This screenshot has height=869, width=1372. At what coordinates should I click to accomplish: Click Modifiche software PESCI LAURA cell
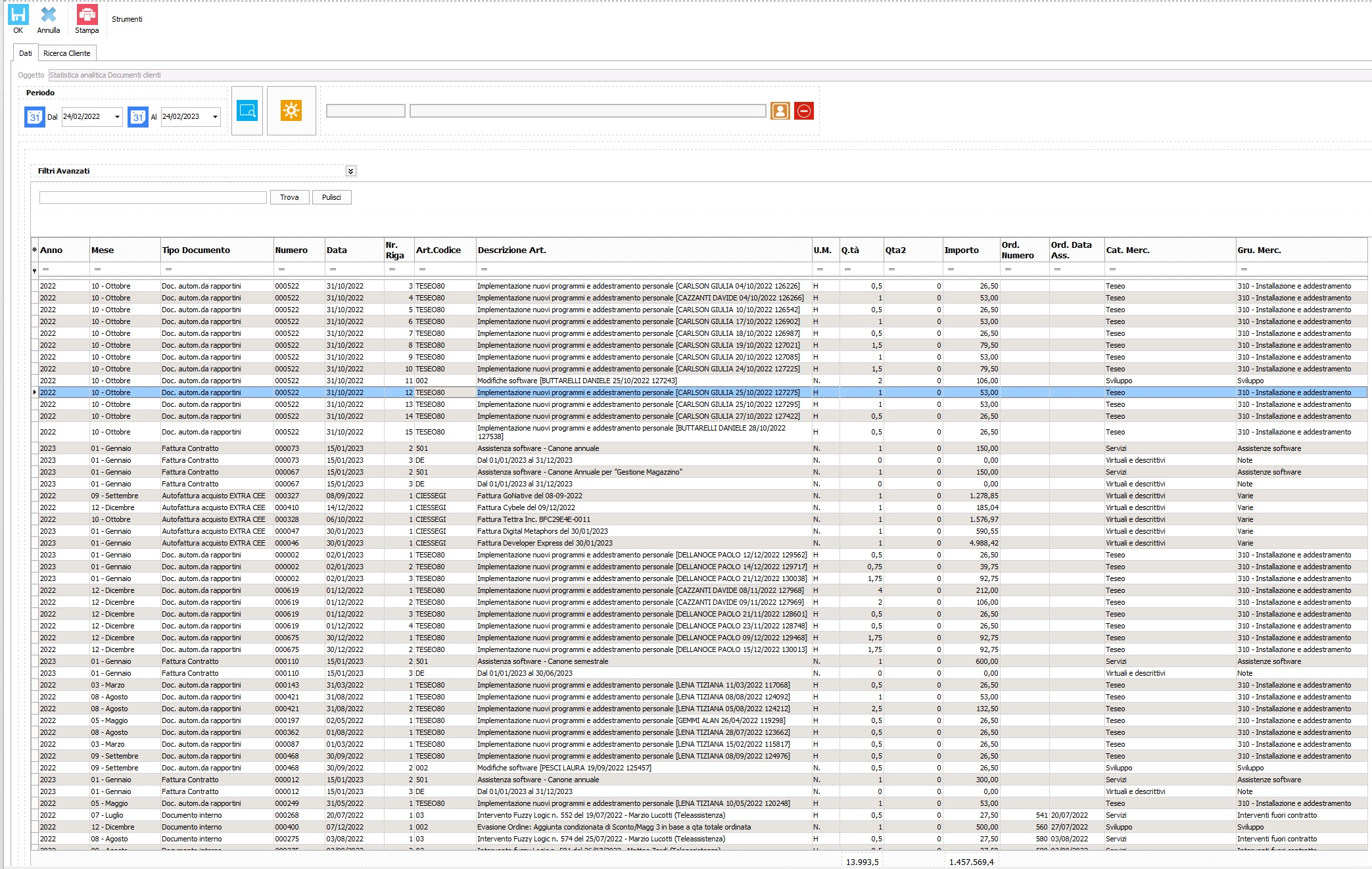click(644, 768)
